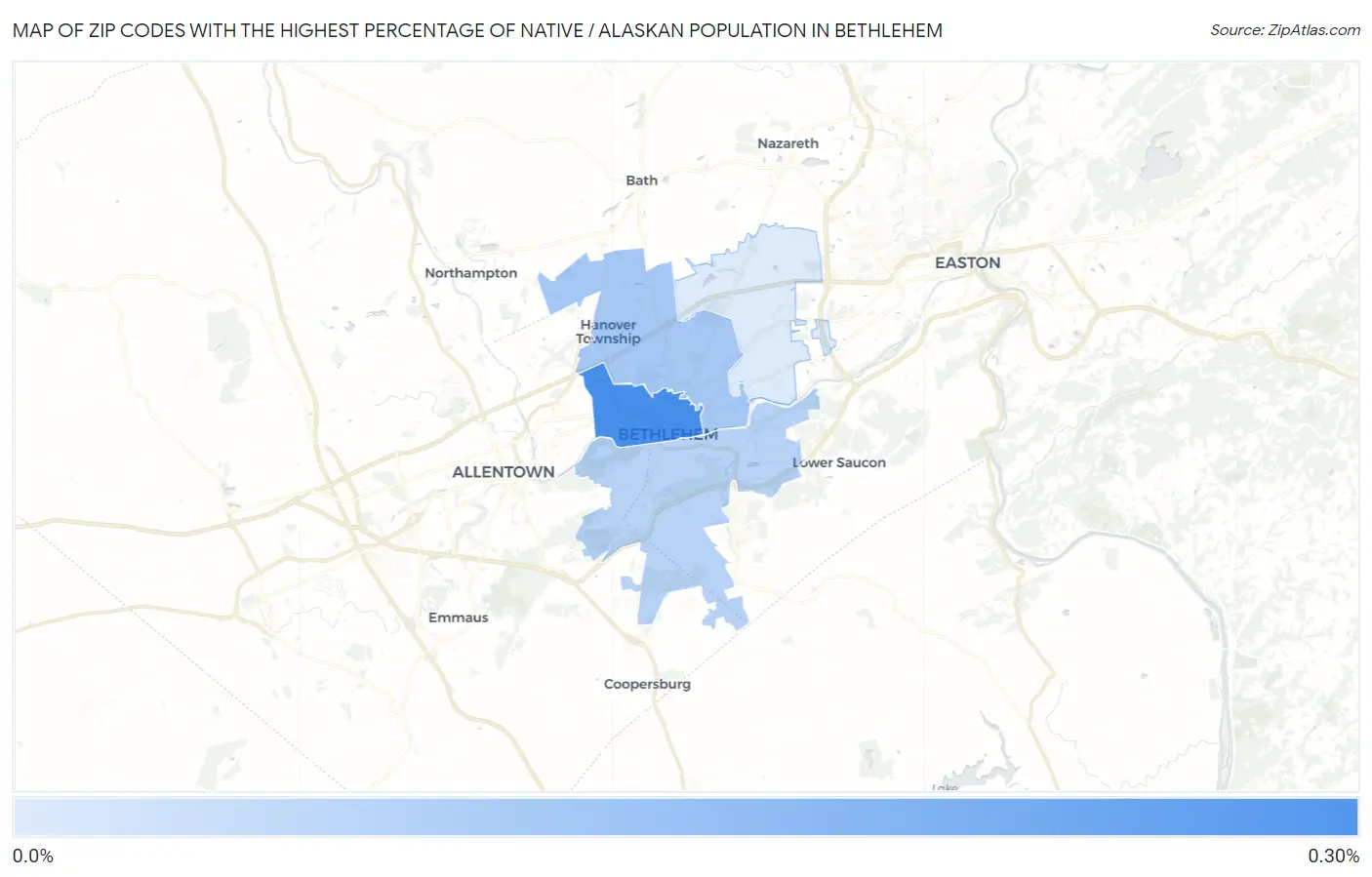Viewport: 1372px width, 877px height.
Task: Select the Hanover Township label
Action: coord(608,332)
